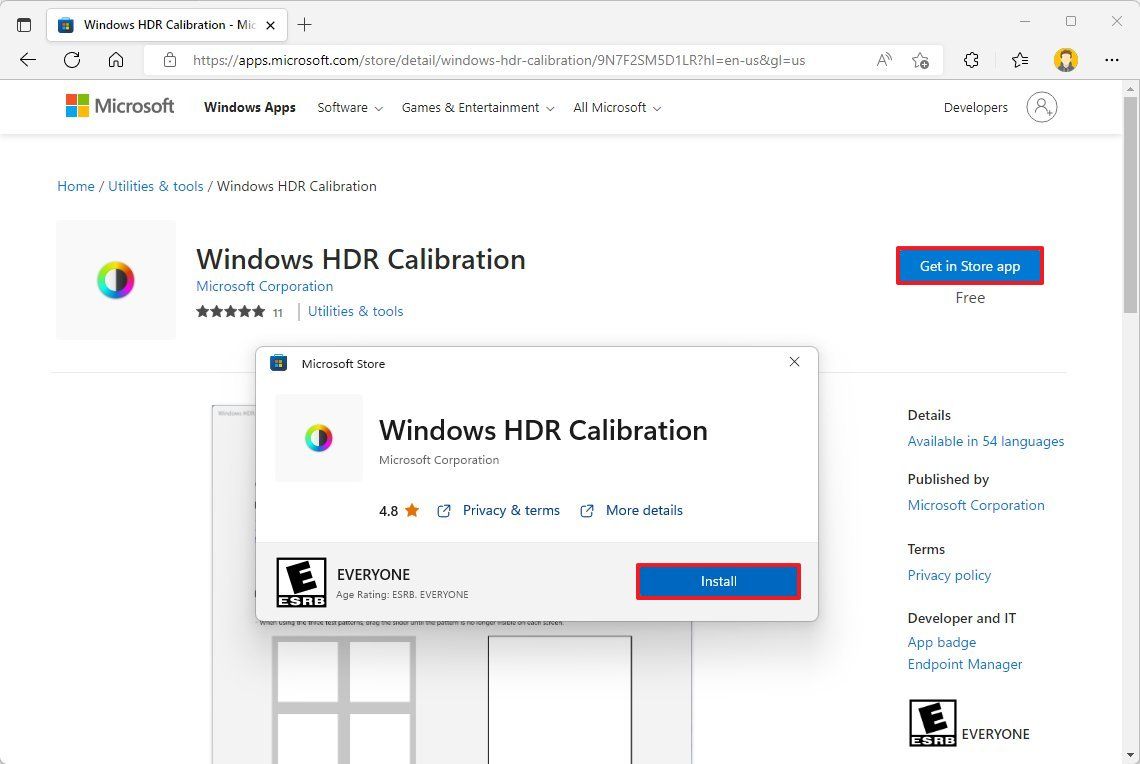Minimize the browser window
Image resolution: width=1140 pixels, height=764 pixels.
[1025, 22]
